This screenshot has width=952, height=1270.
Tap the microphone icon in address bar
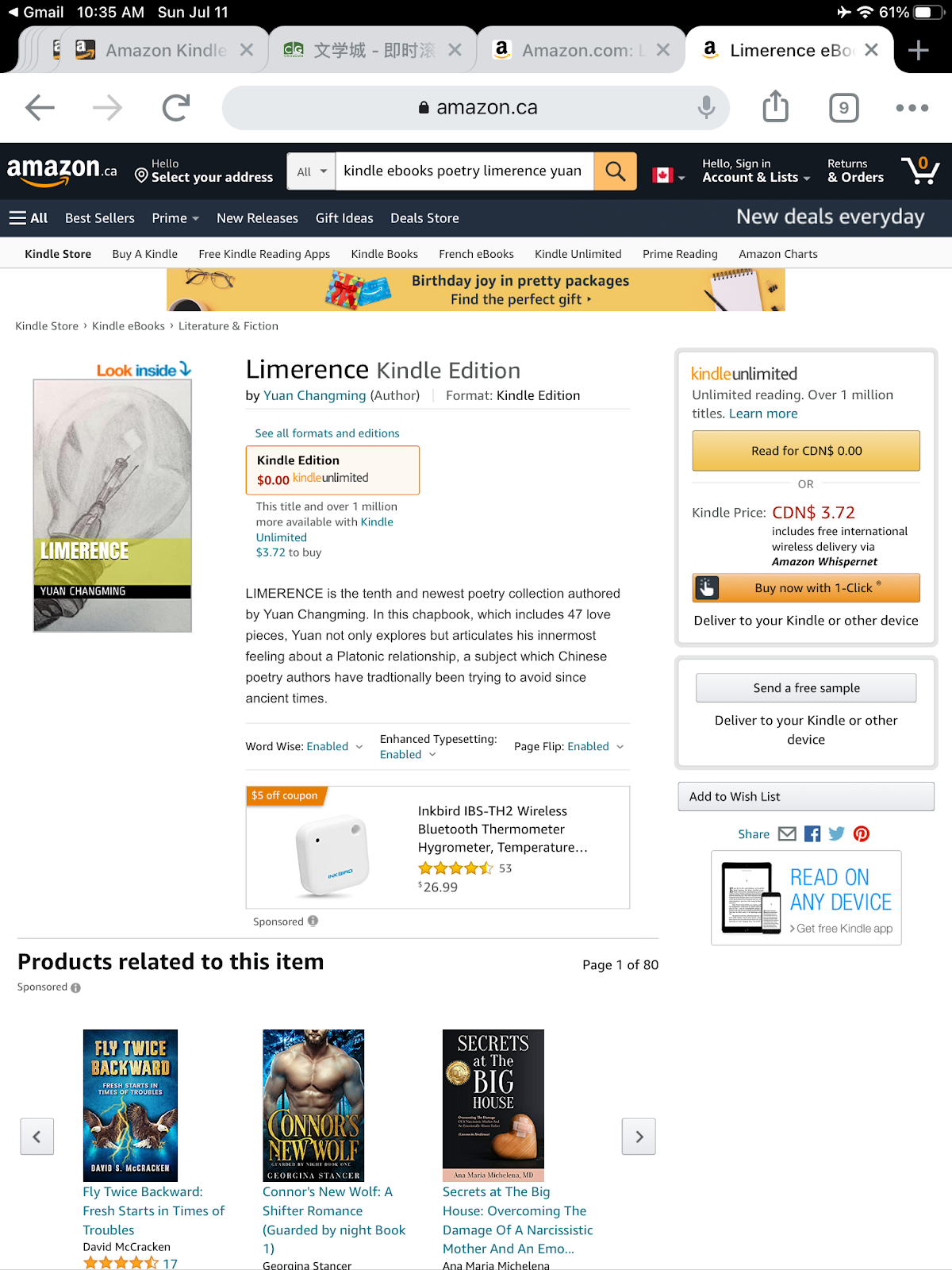[706, 107]
